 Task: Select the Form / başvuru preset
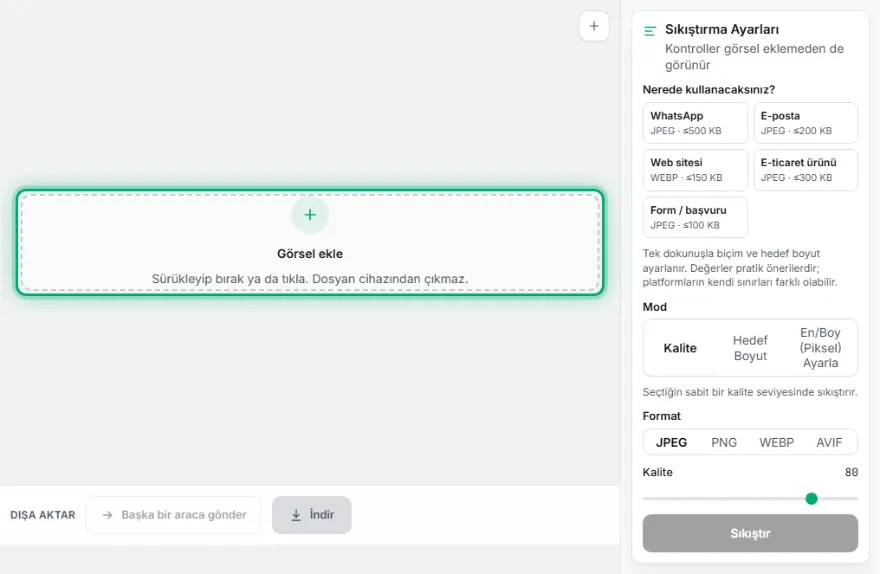(x=695, y=217)
